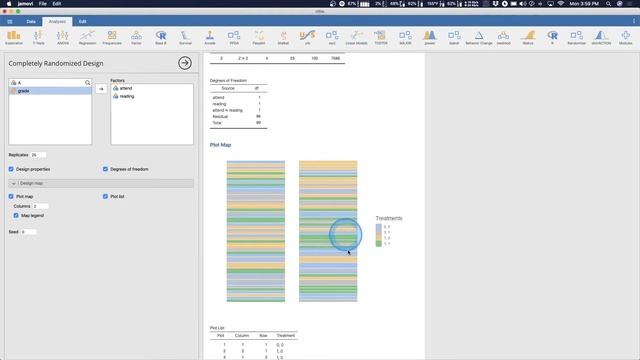640x360 pixels.
Task: Click the Seed input field
Action: tap(29, 232)
